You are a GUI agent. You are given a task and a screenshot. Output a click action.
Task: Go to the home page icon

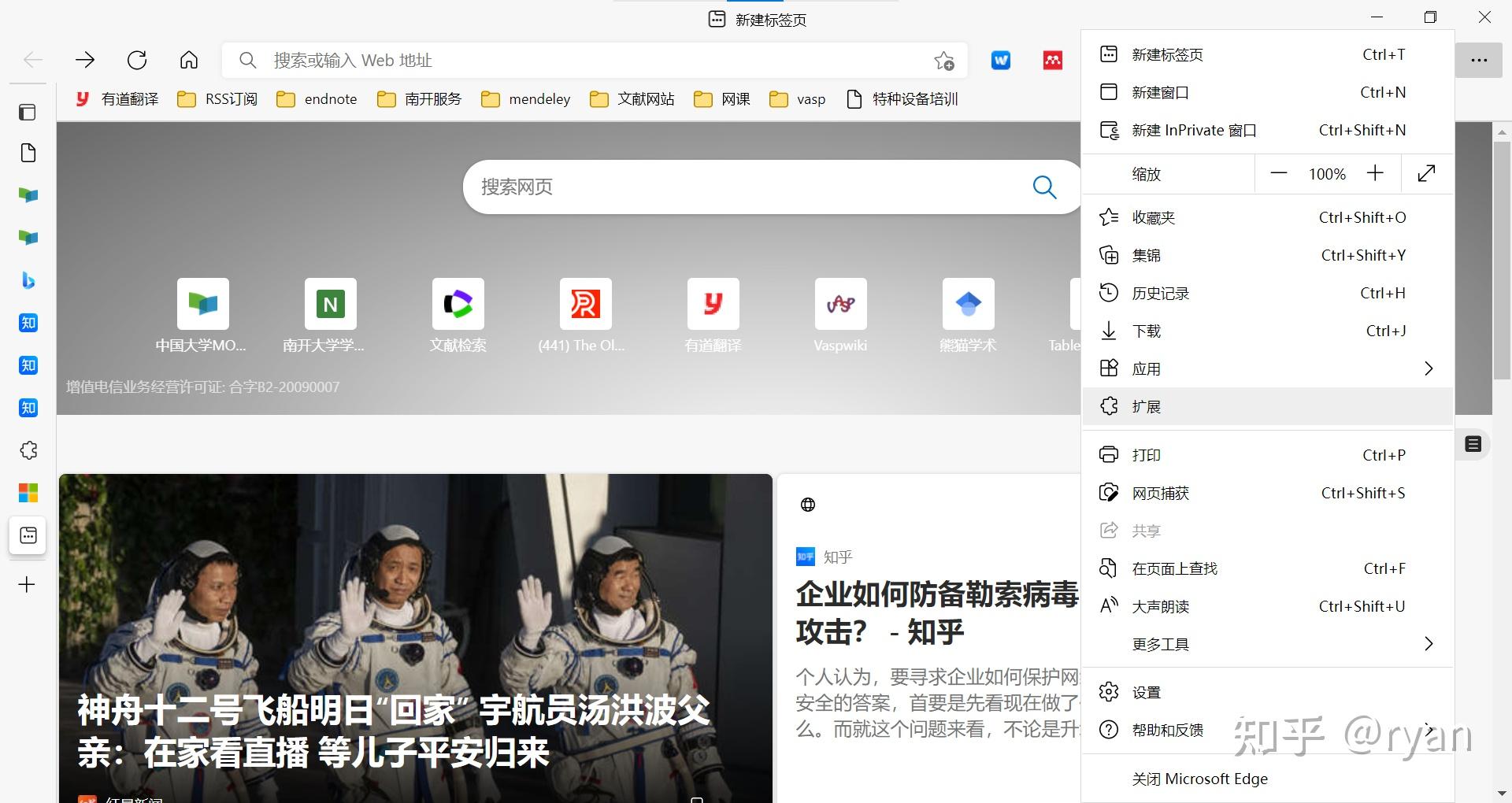click(189, 60)
